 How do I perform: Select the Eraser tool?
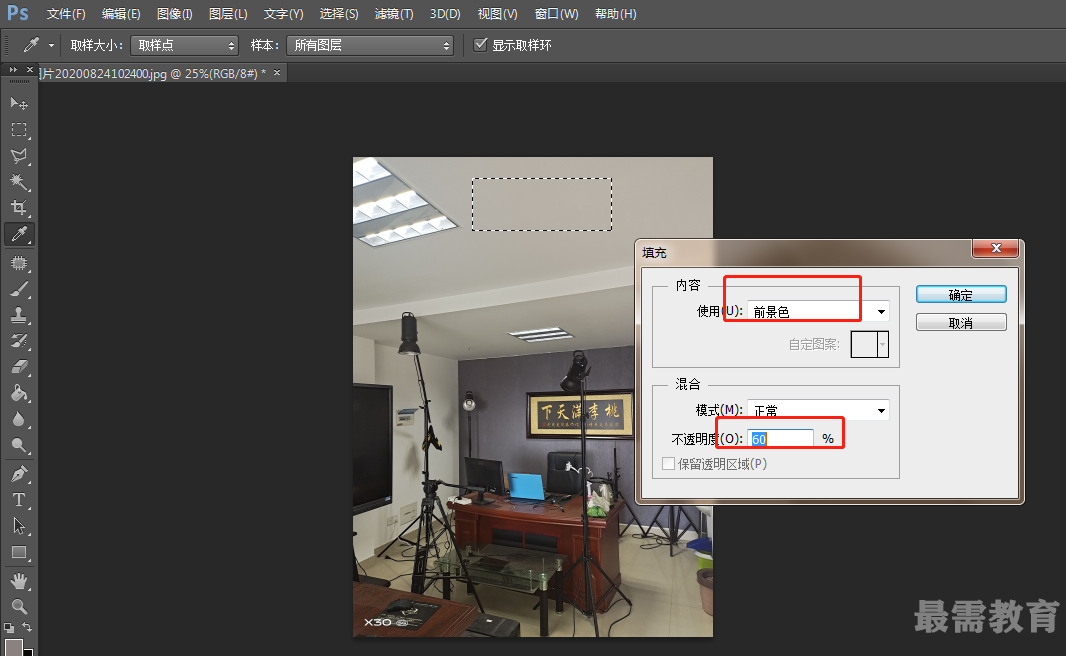19,367
